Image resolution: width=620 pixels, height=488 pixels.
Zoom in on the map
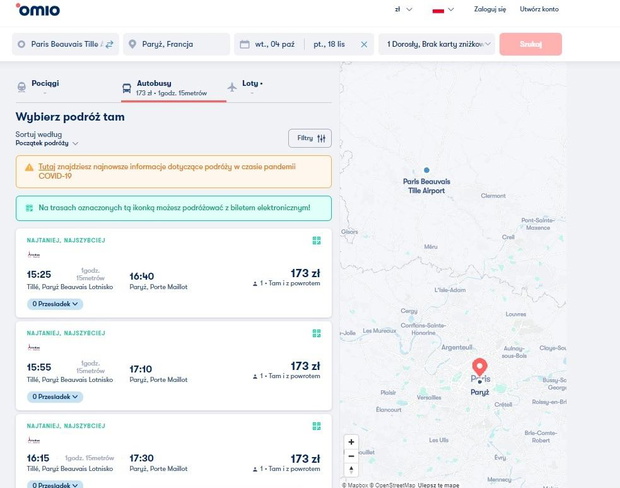point(351,442)
